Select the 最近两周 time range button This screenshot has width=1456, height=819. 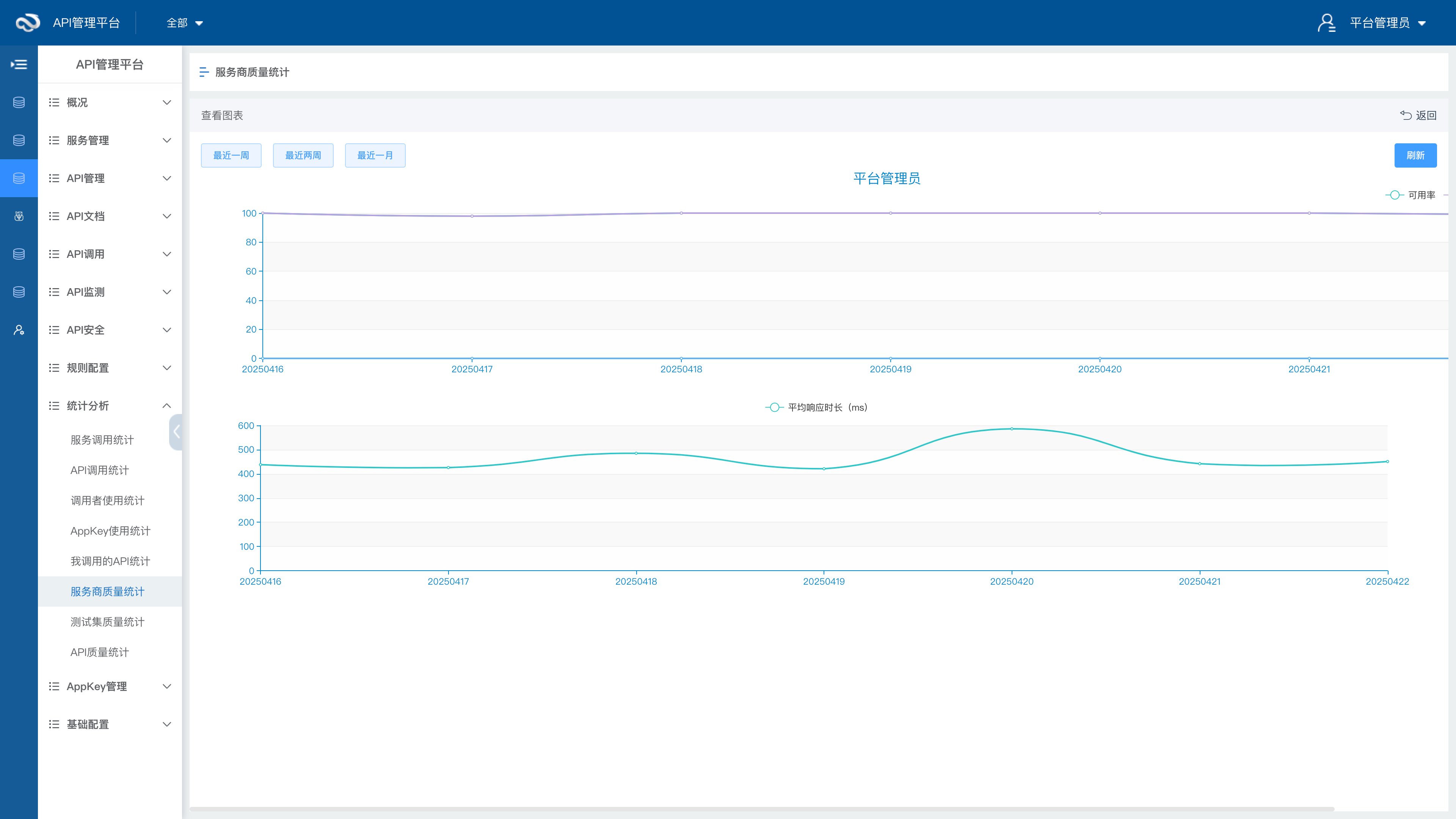tap(303, 155)
